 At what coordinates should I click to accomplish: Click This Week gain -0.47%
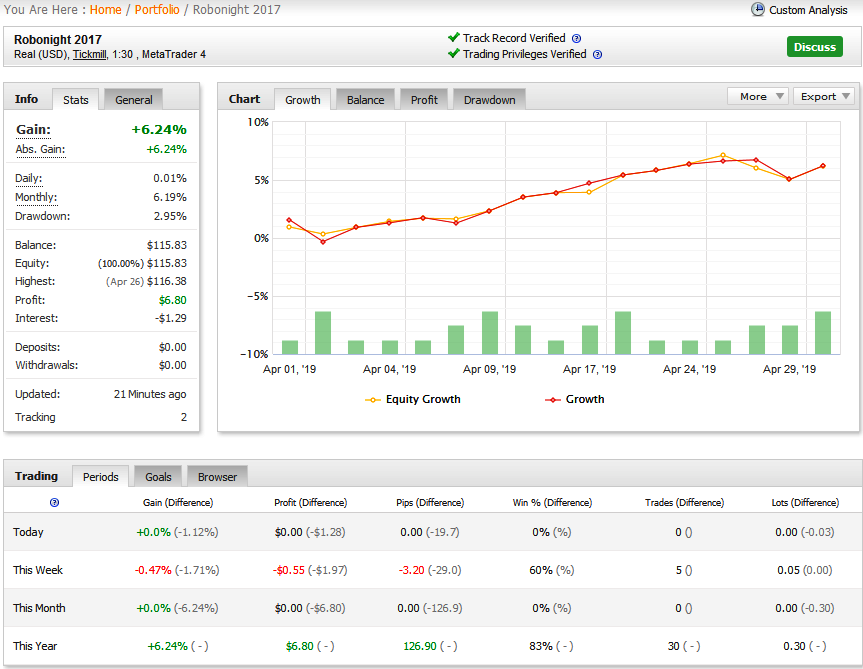coord(153,570)
